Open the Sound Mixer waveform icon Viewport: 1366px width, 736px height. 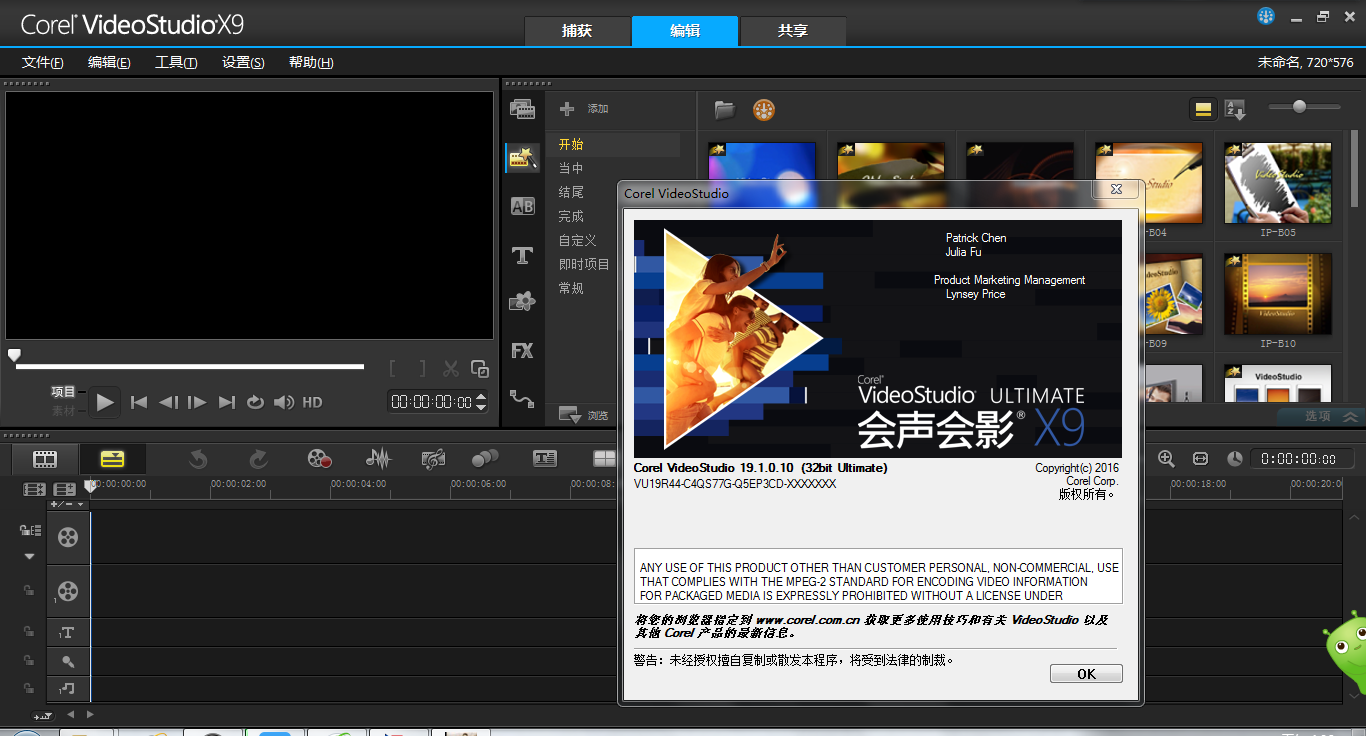point(378,459)
